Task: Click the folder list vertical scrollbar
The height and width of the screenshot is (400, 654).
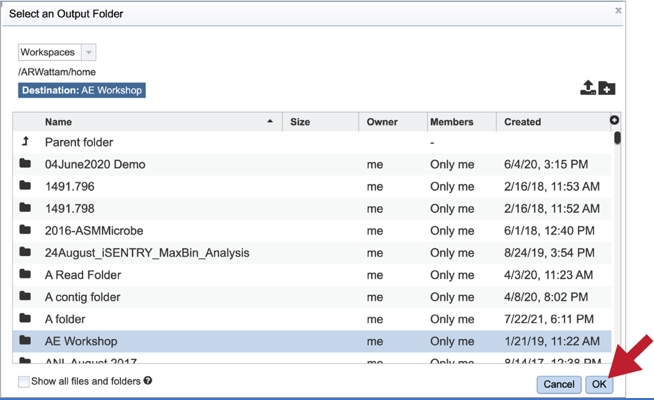Action: pyautogui.click(x=617, y=246)
